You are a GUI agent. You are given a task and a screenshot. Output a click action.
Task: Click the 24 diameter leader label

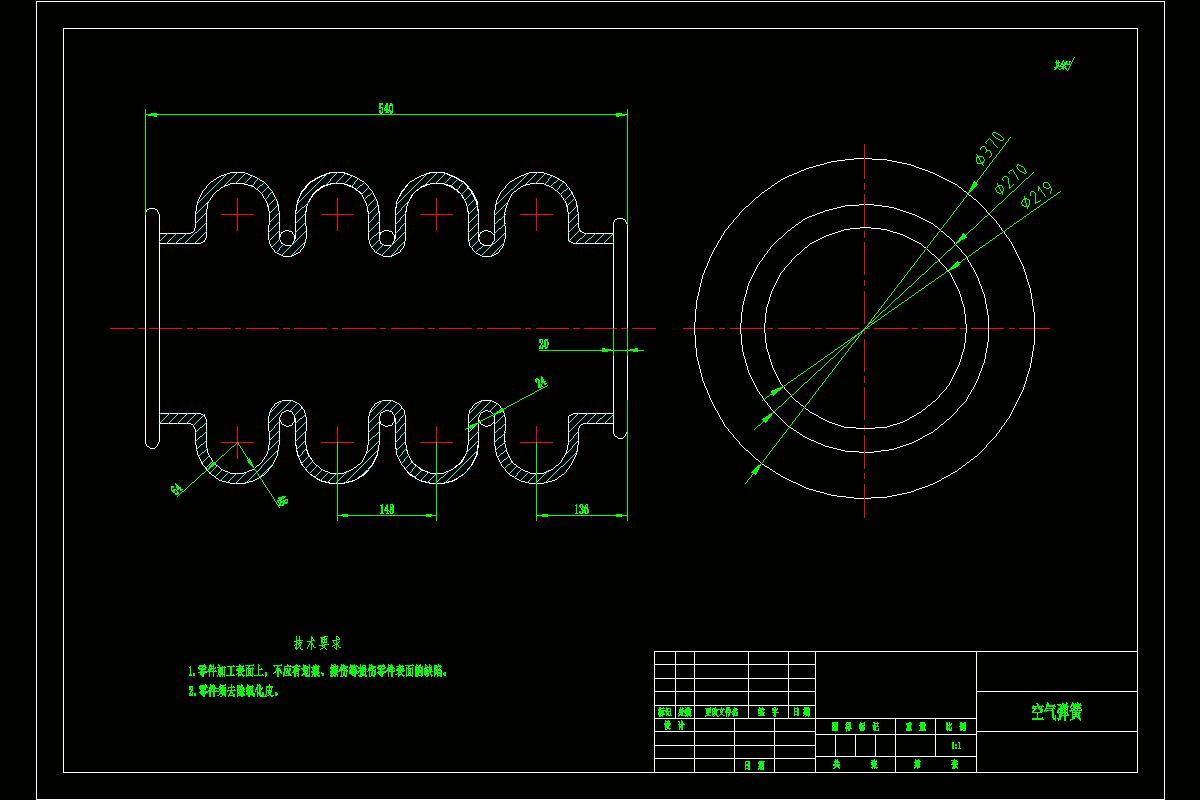click(x=541, y=382)
